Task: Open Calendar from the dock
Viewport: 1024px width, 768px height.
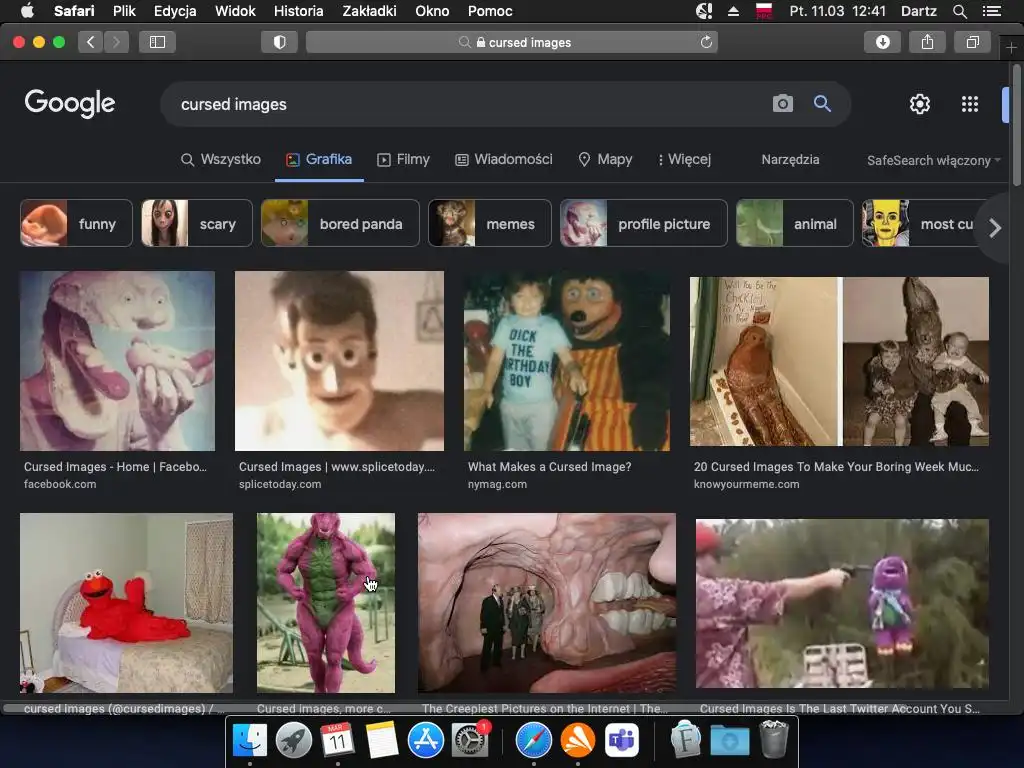Action: (337, 741)
